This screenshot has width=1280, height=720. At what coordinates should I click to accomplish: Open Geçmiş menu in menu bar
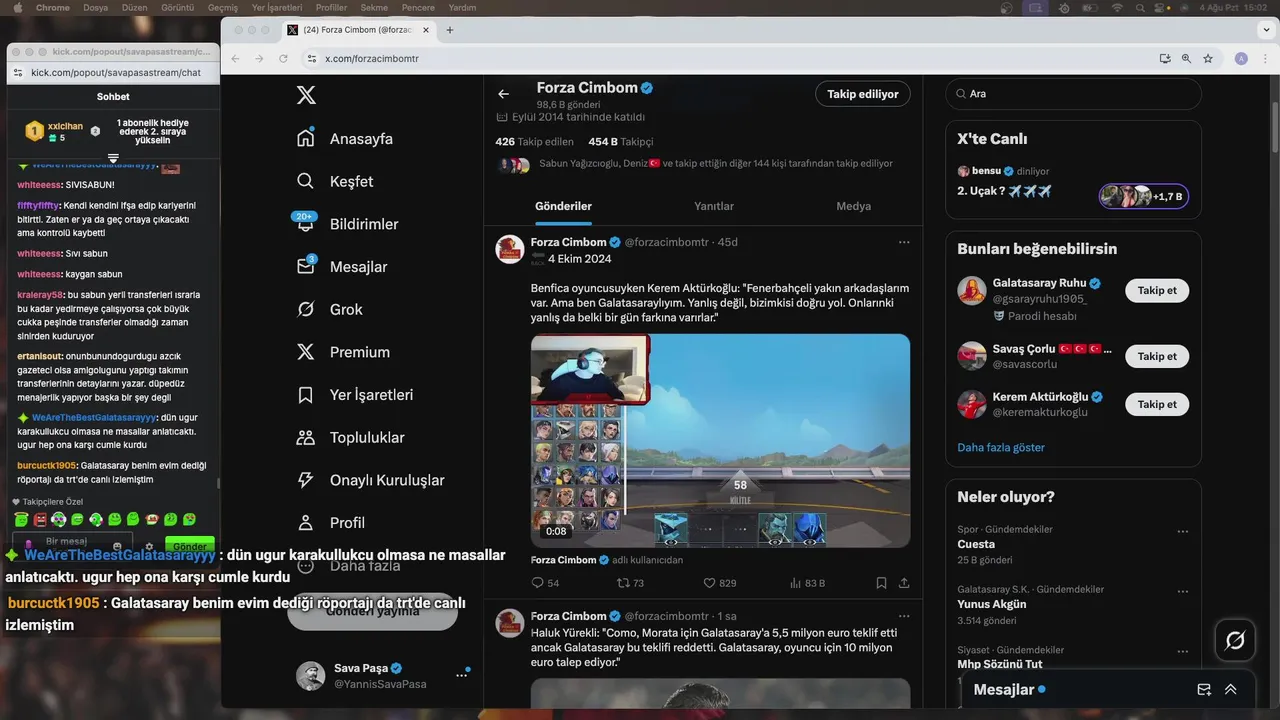coord(222,7)
